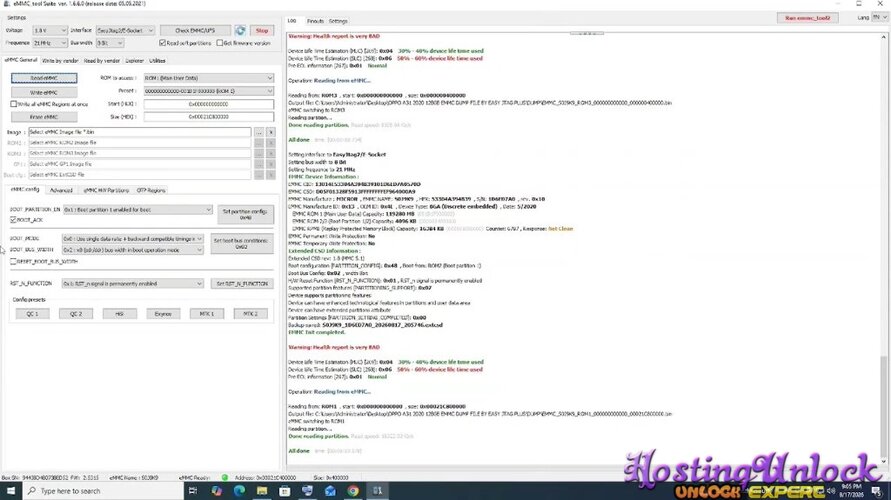Click the Check EMMC/UFS button
This screenshot has height=500, width=891.
pyautogui.click(x=195, y=30)
